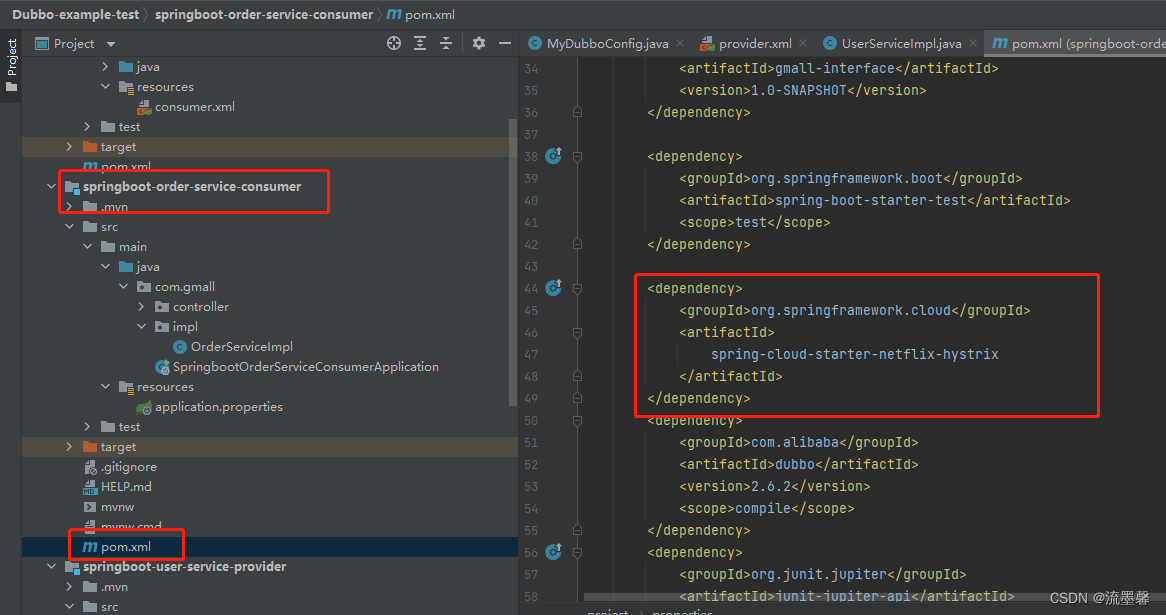Viewport: 1166px width, 615px height.
Task: Close the MyDubboConfig.java tab
Action: pos(680,44)
